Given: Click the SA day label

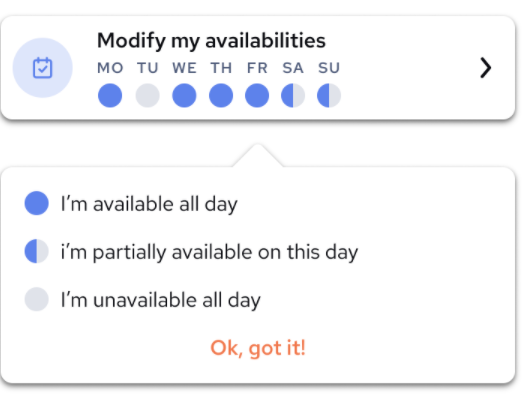Looking at the screenshot, I should click(293, 68).
